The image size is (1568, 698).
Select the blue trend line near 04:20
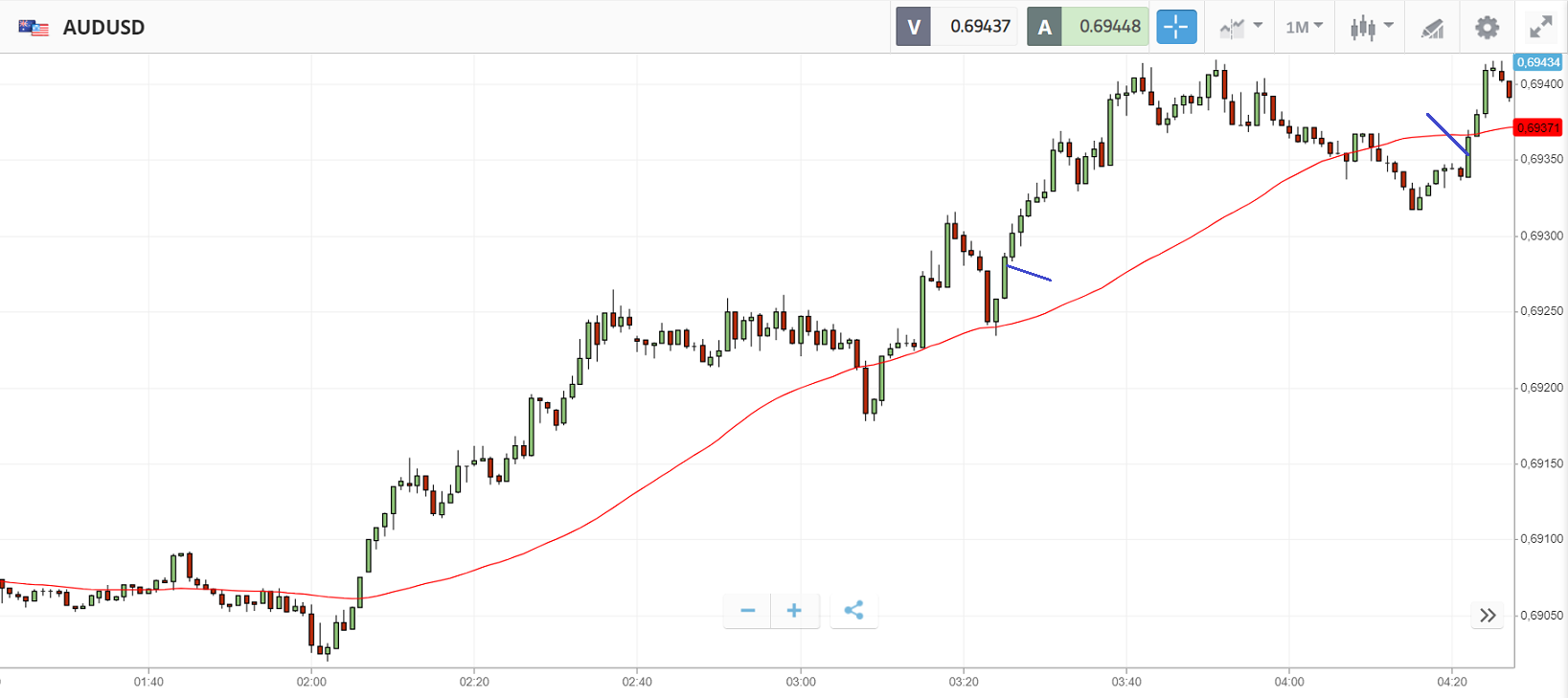pos(1446,134)
